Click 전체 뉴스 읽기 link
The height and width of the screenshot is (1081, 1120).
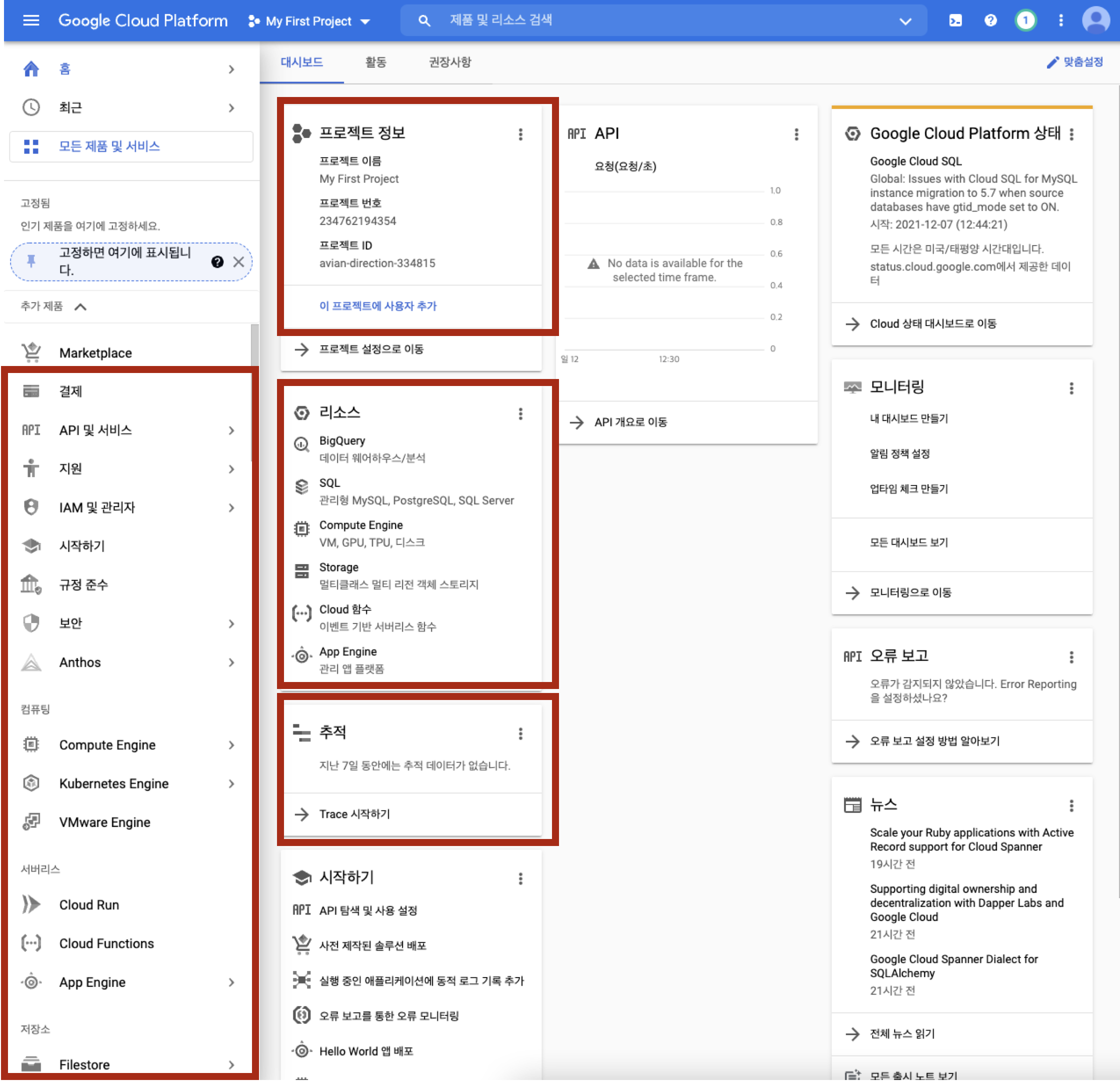pyautogui.click(x=901, y=1033)
